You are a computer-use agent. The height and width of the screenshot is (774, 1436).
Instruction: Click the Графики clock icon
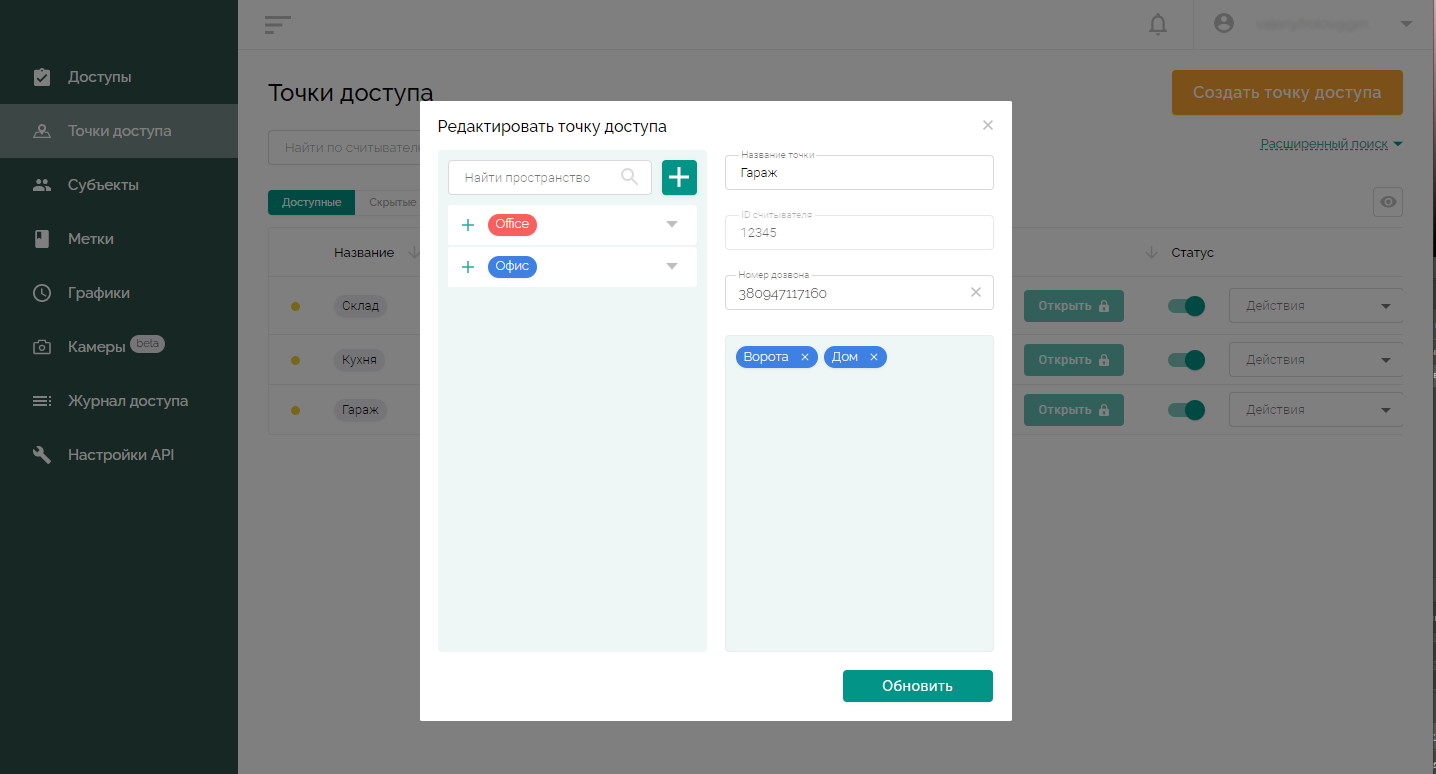pos(42,293)
